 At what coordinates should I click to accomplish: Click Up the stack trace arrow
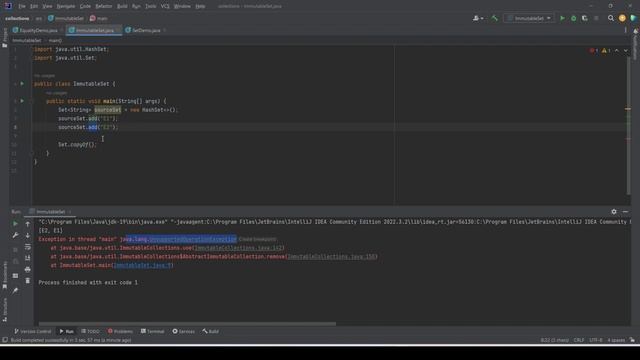28,224
